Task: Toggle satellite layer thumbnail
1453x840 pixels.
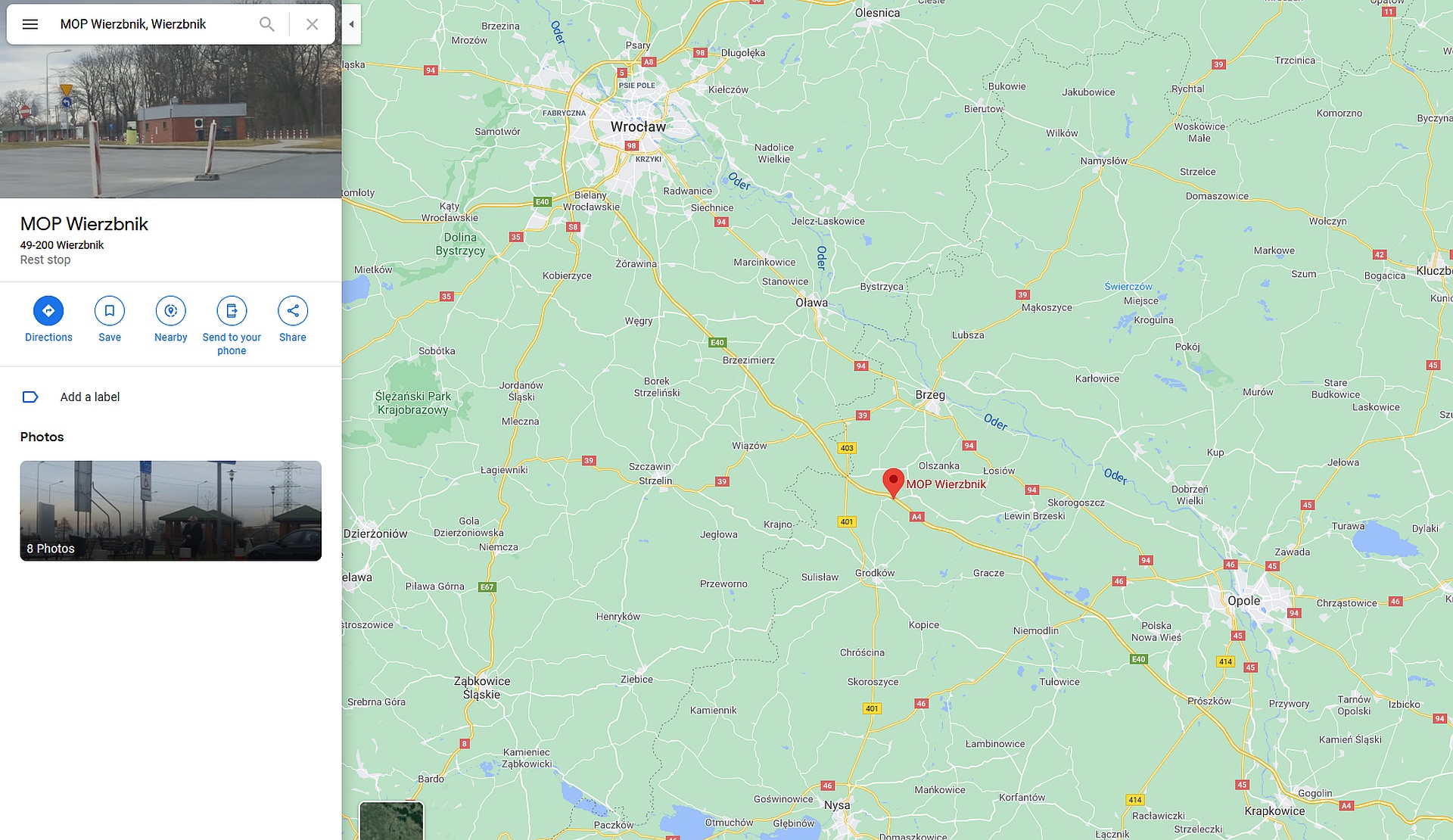Action: point(391,821)
